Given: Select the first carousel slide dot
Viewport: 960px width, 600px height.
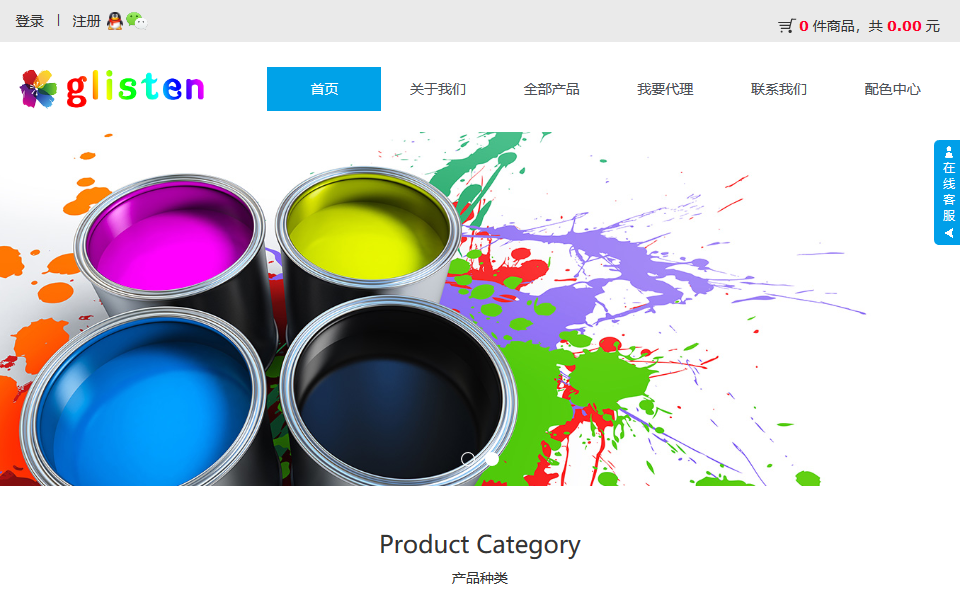Looking at the screenshot, I should [x=468, y=459].
